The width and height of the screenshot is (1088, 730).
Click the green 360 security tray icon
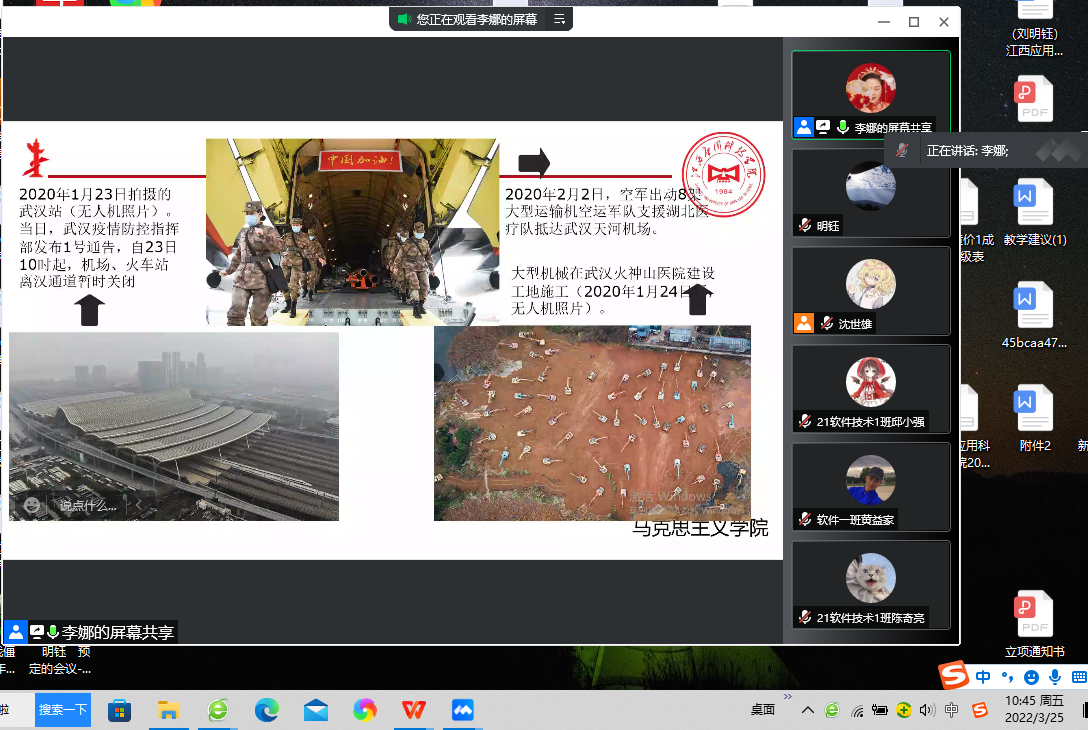coord(903,710)
